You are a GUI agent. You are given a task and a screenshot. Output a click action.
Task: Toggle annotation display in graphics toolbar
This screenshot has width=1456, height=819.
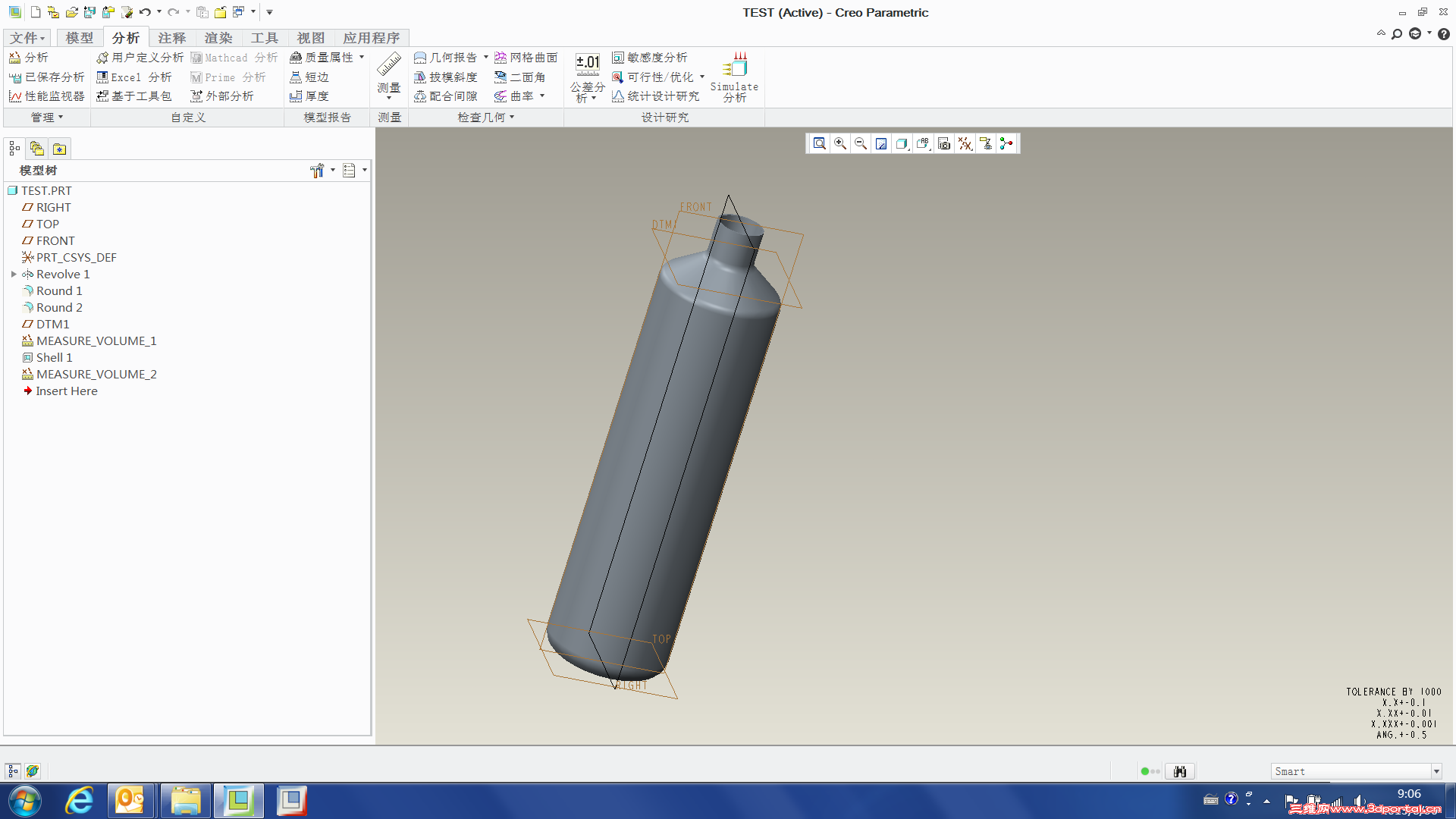pyautogui.click(x=986, y=143)
